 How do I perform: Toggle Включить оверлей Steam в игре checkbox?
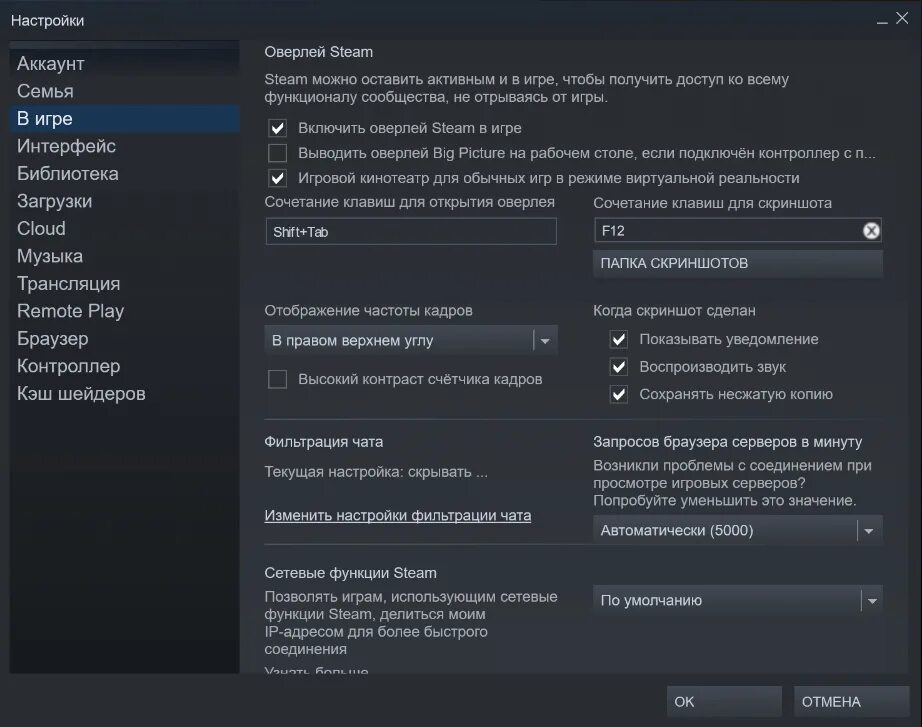[x=278, y=128]
